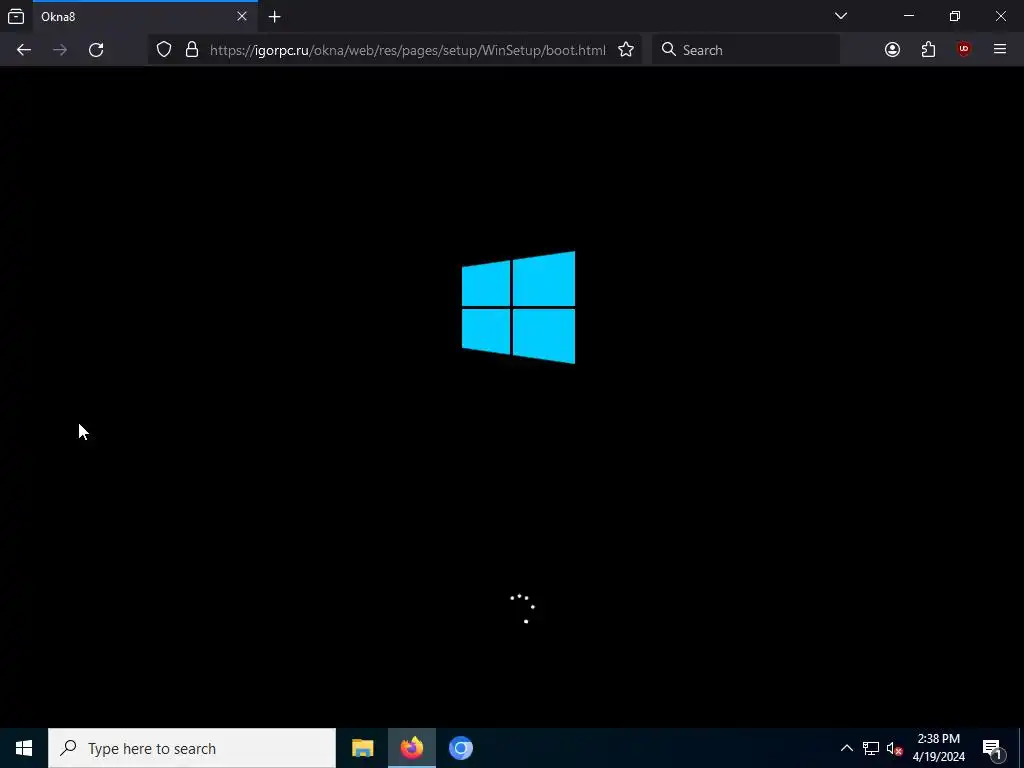Open tracking protection shield icon
Image resolution: width=1024 pixels, height=768 pixels.
point(164,50)
